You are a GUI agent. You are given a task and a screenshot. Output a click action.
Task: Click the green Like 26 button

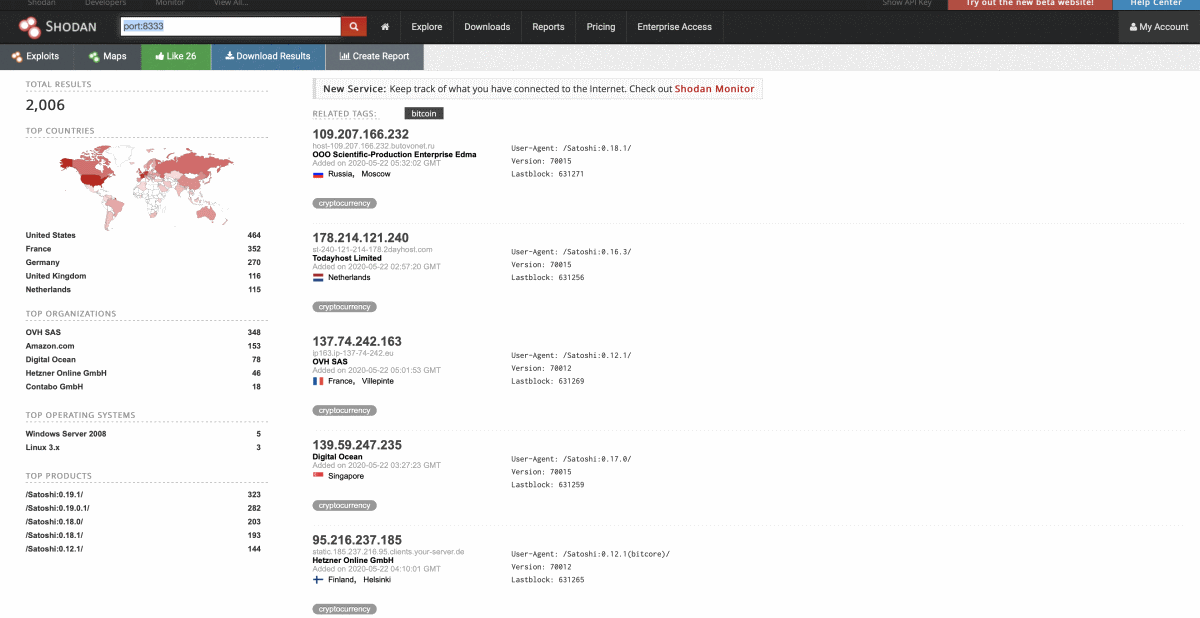click(x=176, y=56)
